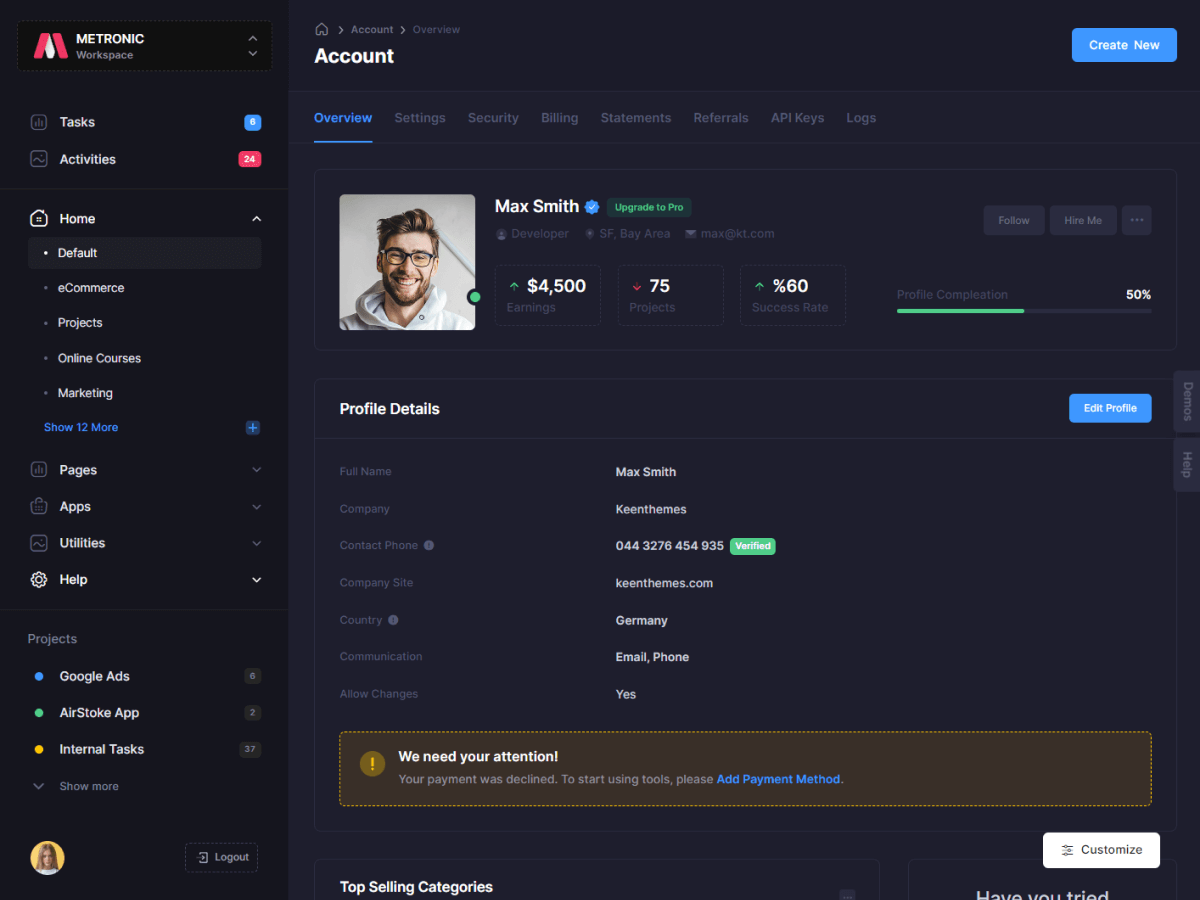This screenshot has height=900, width=1200.
Task: Click the blue verified badge beside Max Smith
Action: (x=592, y=207)
